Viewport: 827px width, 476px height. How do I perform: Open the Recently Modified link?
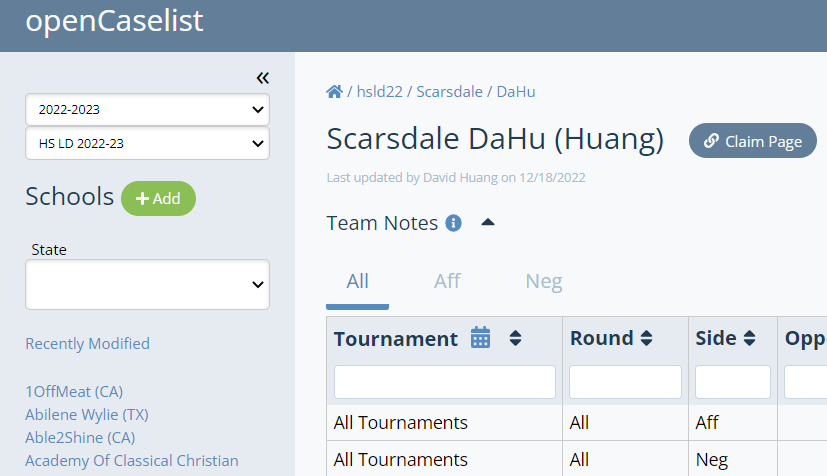pos(87,343)
